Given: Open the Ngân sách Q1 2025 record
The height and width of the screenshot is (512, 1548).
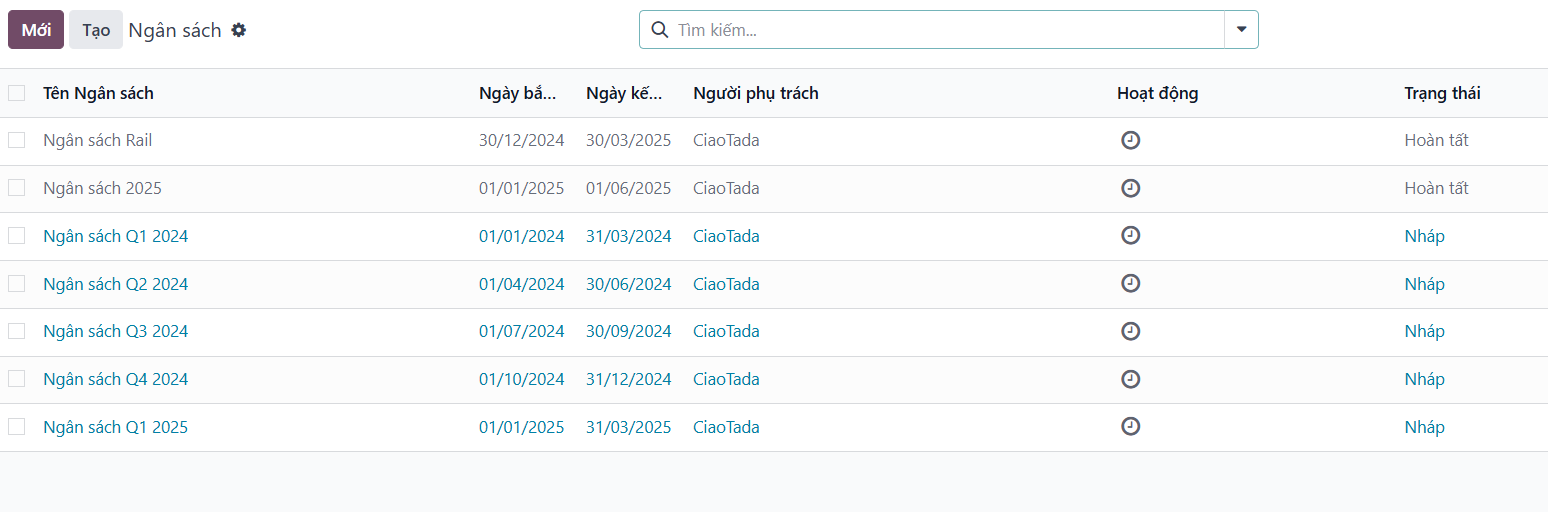Looking at the screenshot, I should click(115, 427).
